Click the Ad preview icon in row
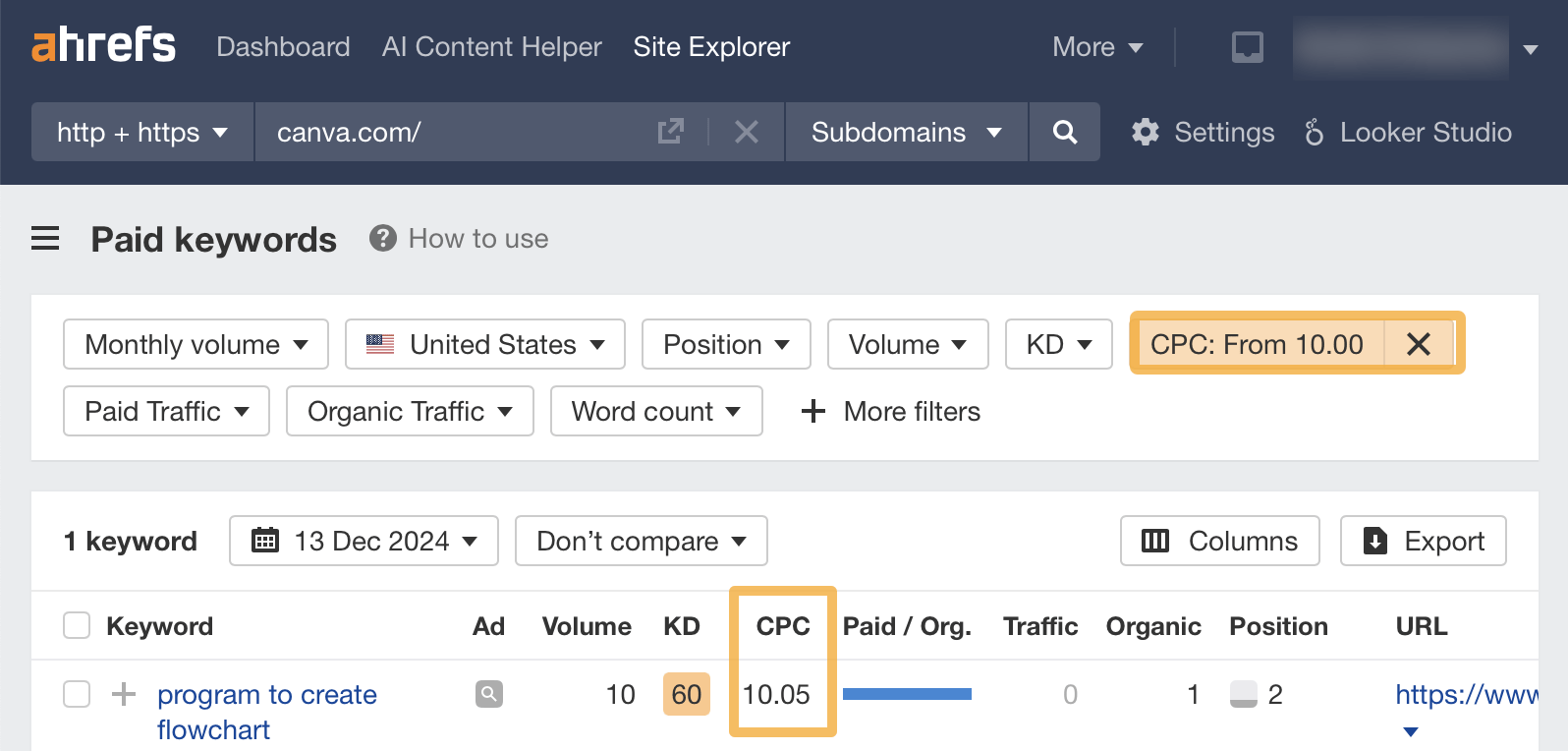The image size is (1568, 751). (x=488, y=694)
